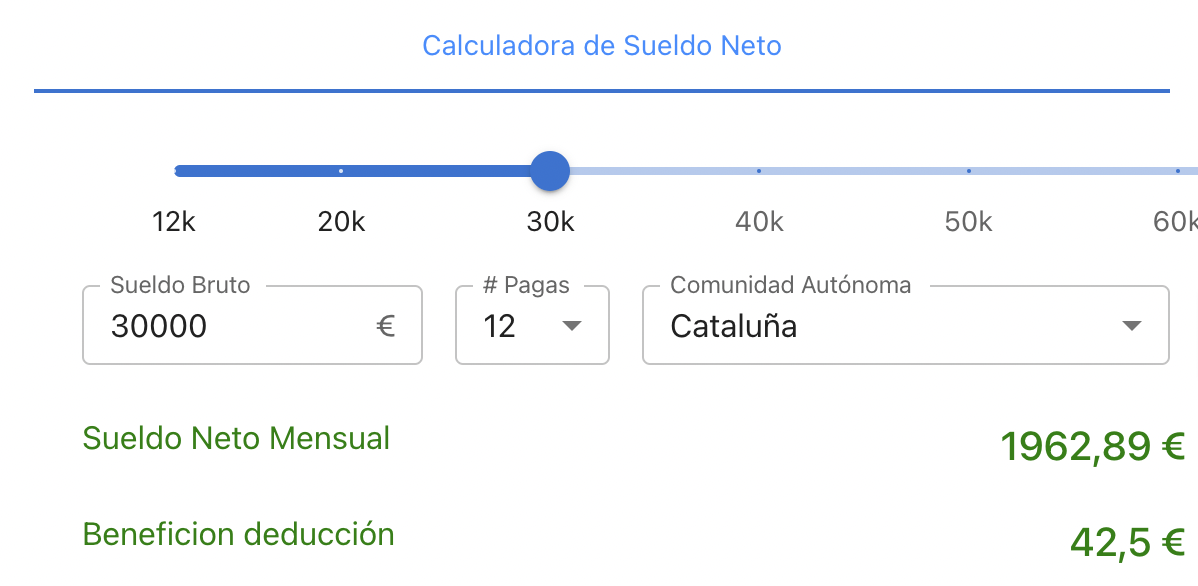This screenshot has height=586, width=1198.
Task: Click the salary slider handle at 30k
Action: 550,171
